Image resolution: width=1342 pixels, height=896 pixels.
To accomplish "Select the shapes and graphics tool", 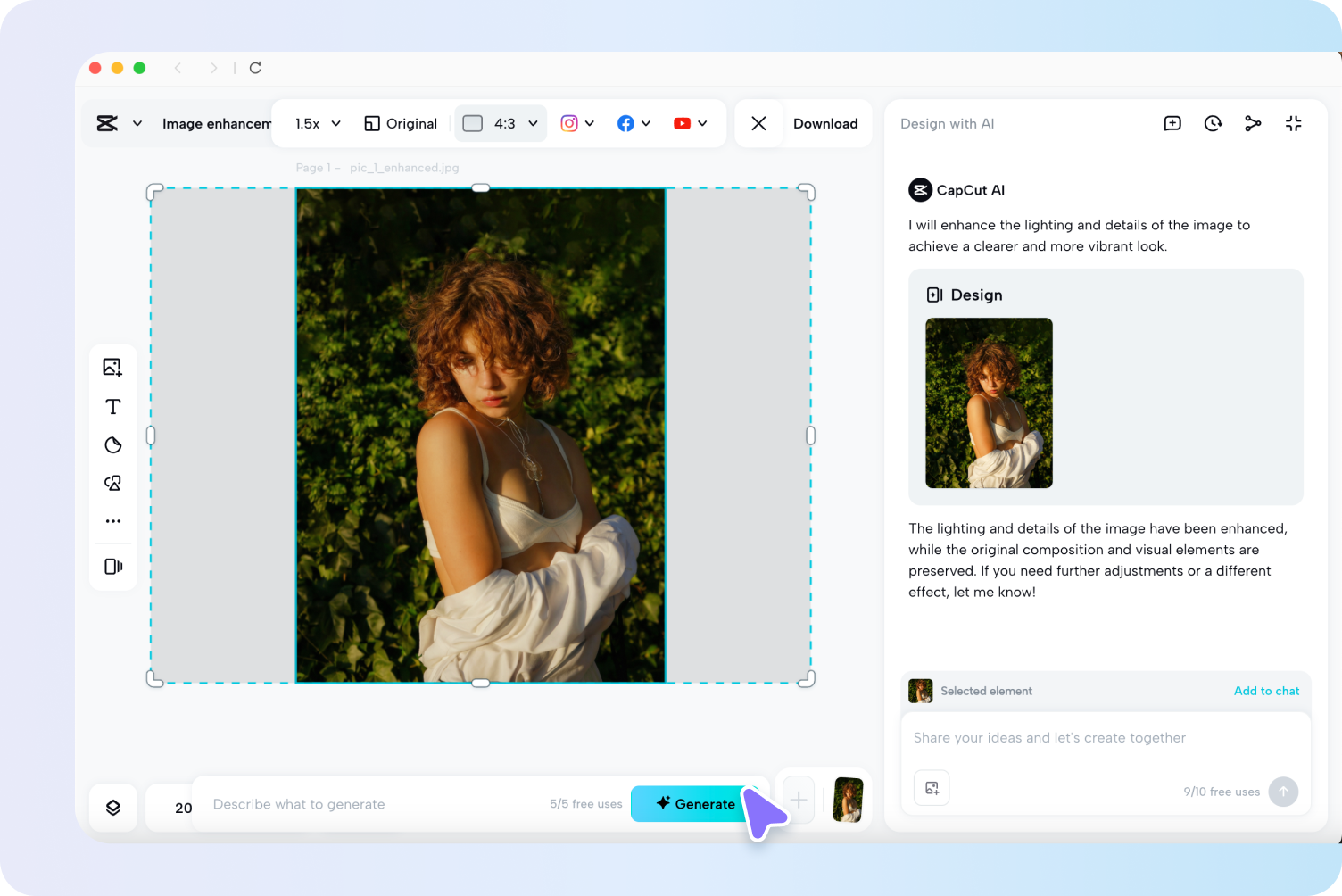I will (x=113, y=483).
